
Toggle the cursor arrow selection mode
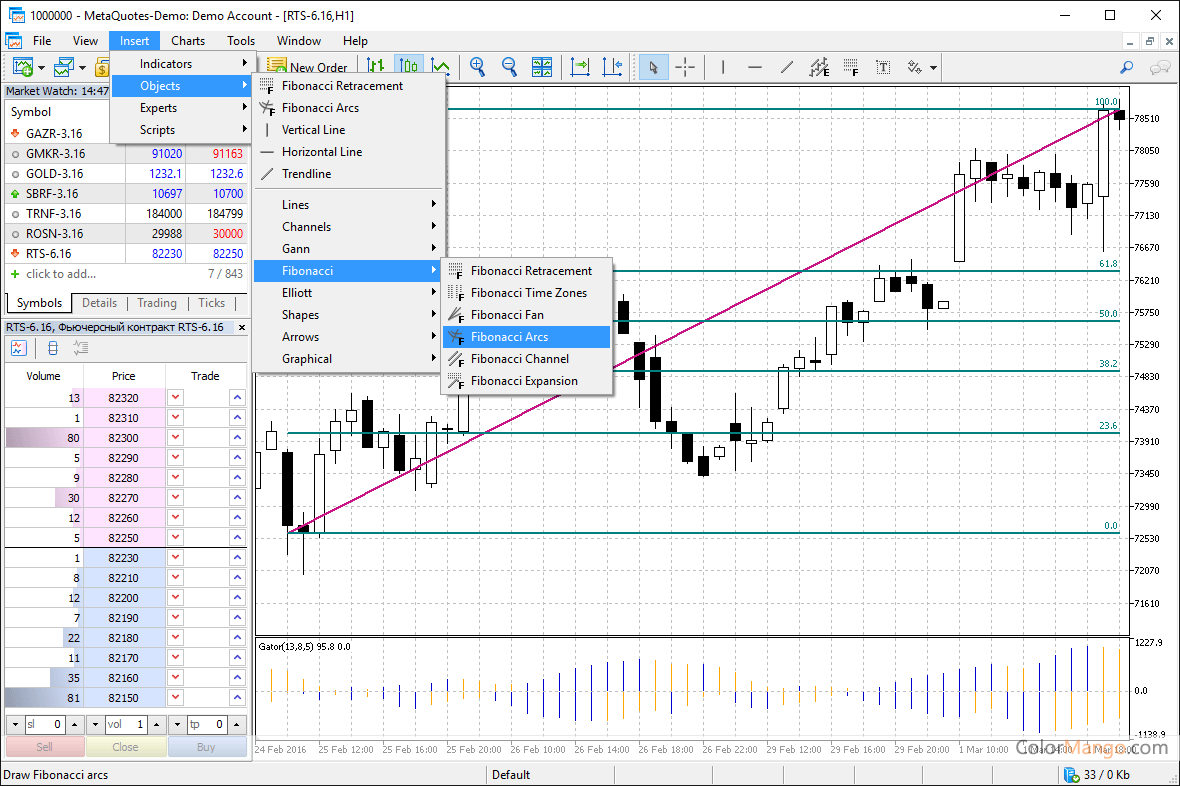click(x=653, y=67)
